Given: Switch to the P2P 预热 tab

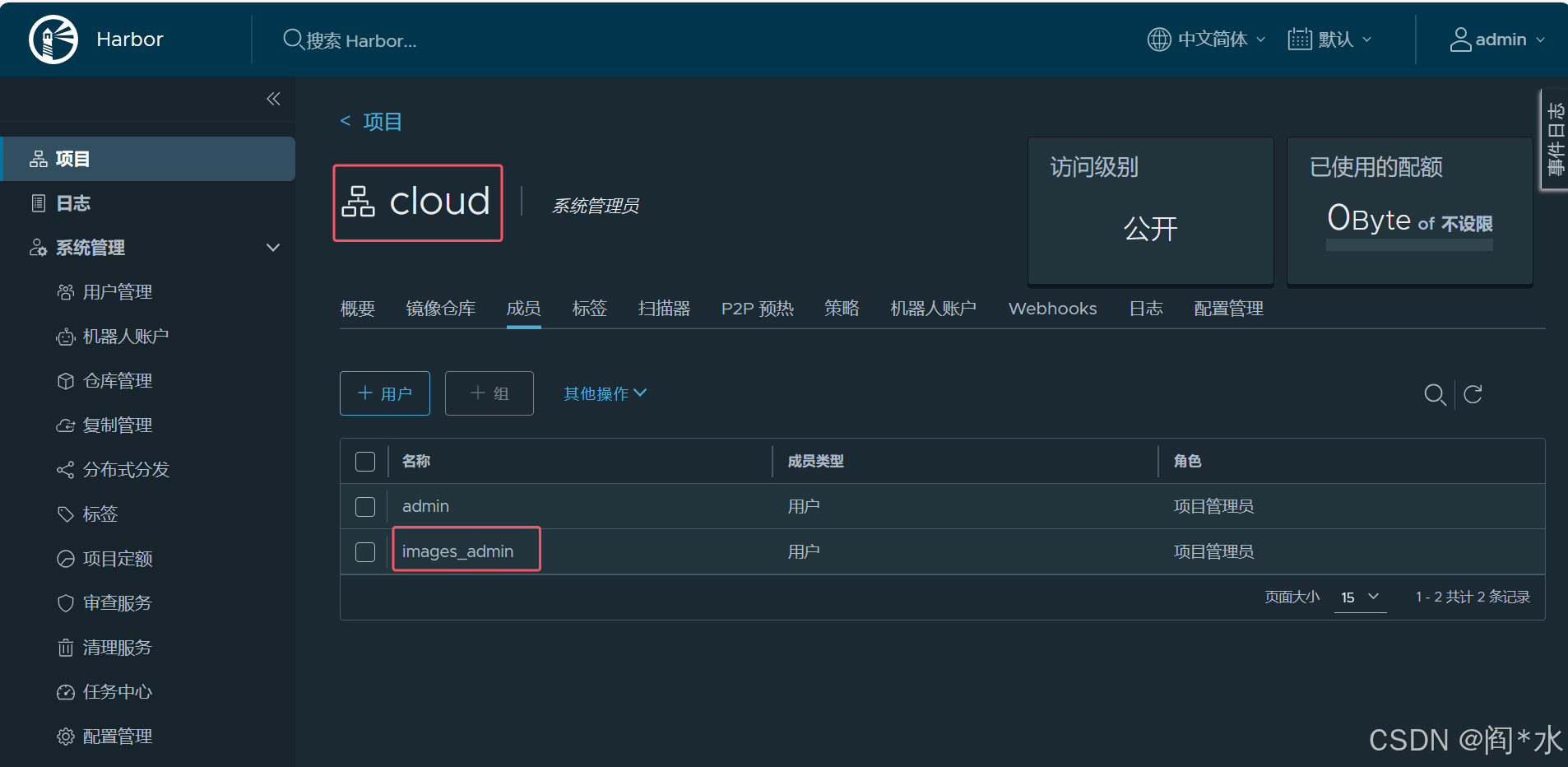Looking at the screenshot, I should (758, 309).
